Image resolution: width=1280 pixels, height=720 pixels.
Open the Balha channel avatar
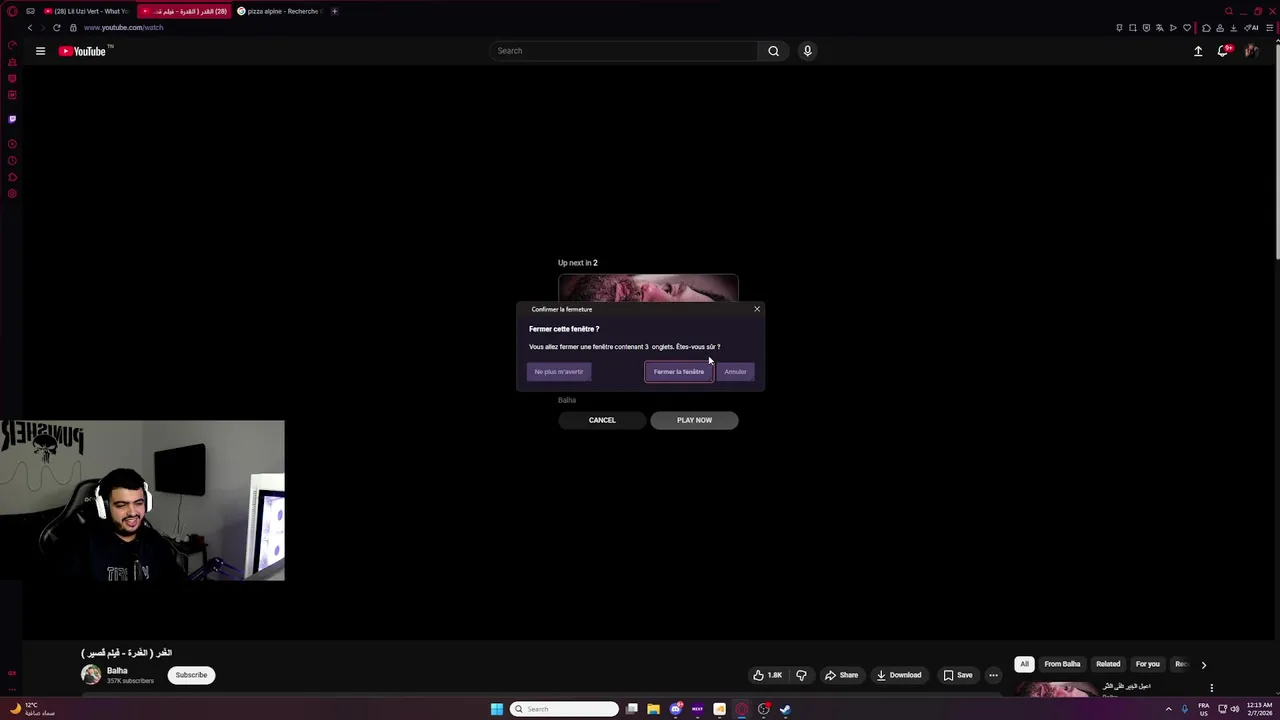tap(91, 675)
